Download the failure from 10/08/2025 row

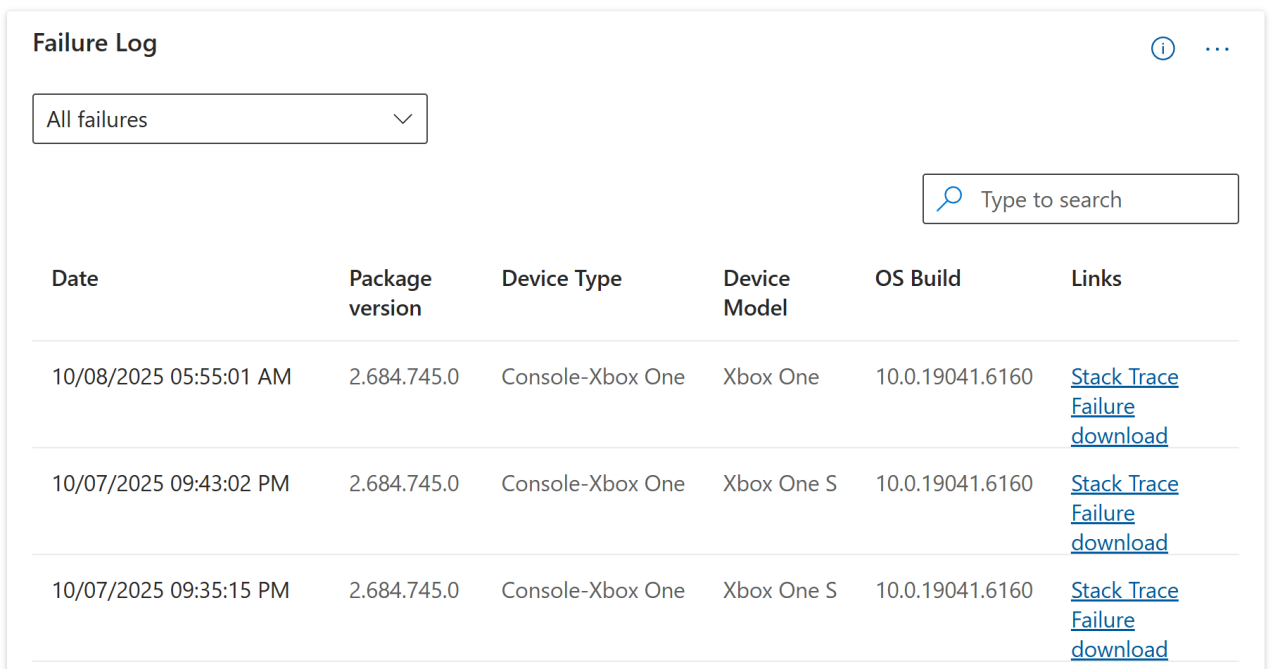(x=1119, y=421)
